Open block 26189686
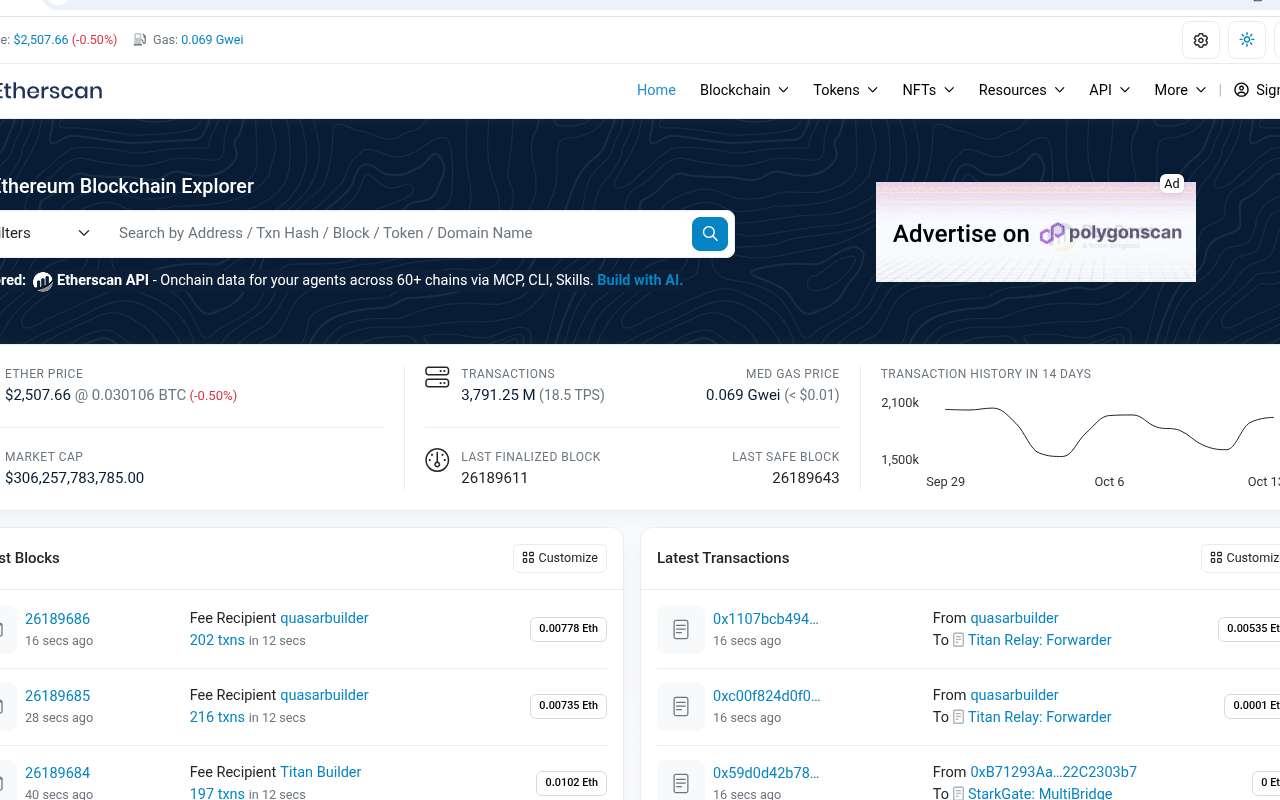Image resolution: width=1280 pixels, height=800 pixels. coord(57,619)
